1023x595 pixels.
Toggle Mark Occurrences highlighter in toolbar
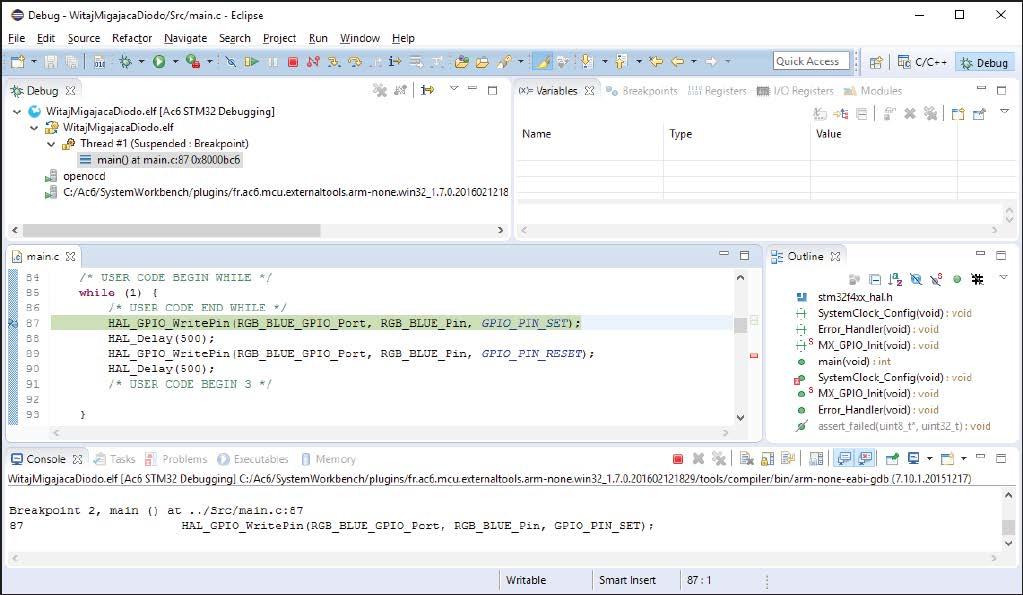542,62
